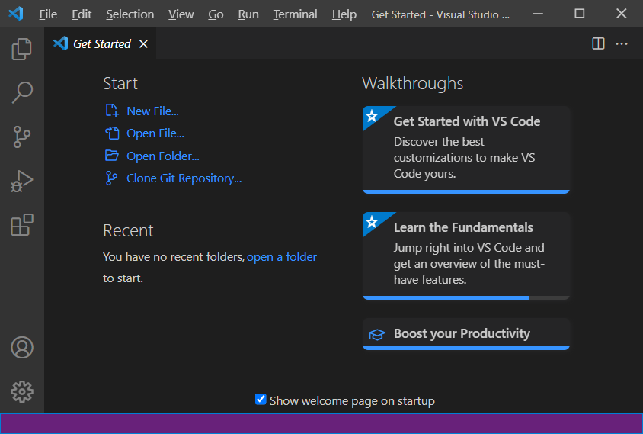Image resolution: width=643 pixels, height=434 pixels.
Task: Click the Clone Git Repository icon
Action: tap(111, 178)
